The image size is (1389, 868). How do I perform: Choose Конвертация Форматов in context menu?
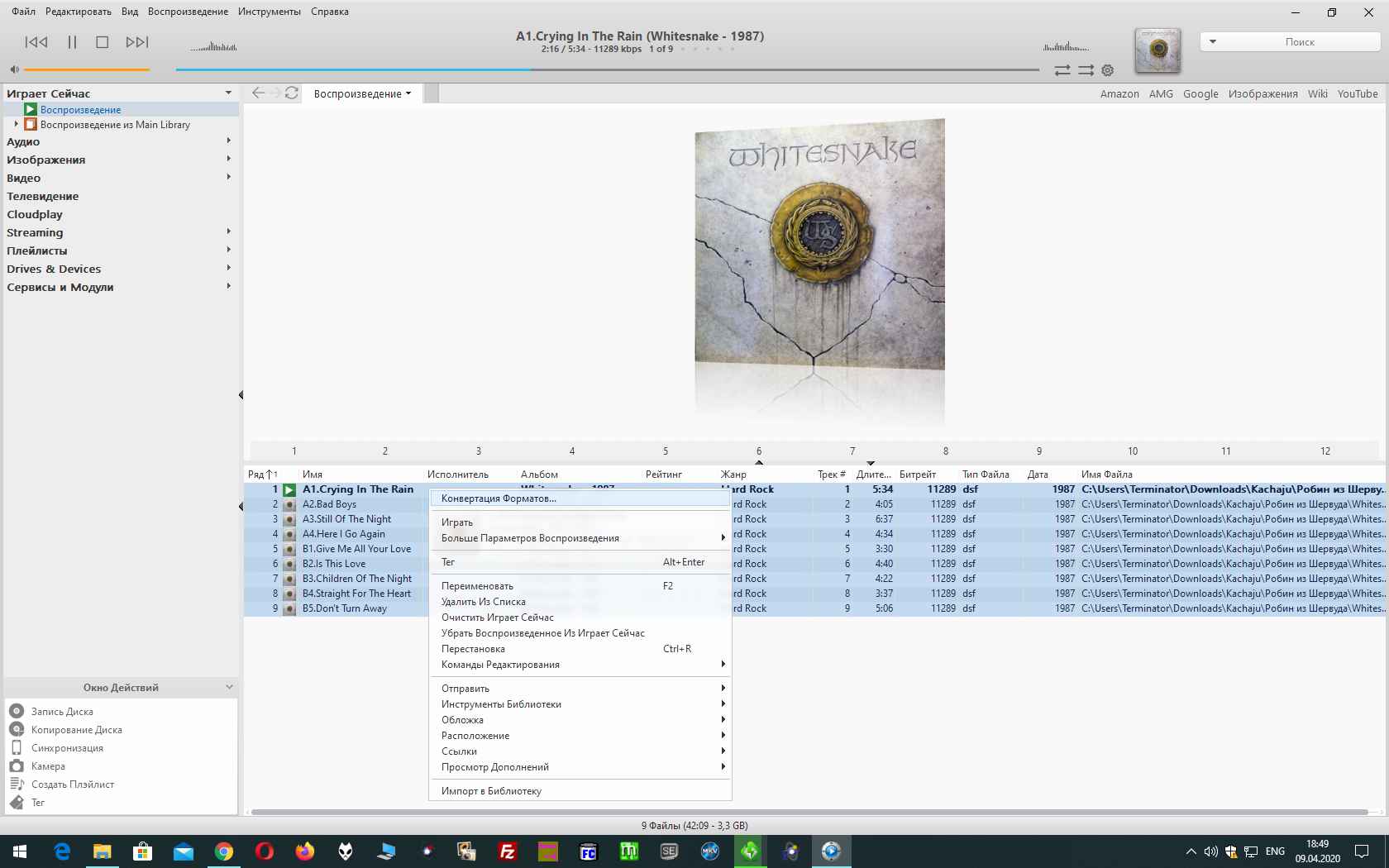580,498
